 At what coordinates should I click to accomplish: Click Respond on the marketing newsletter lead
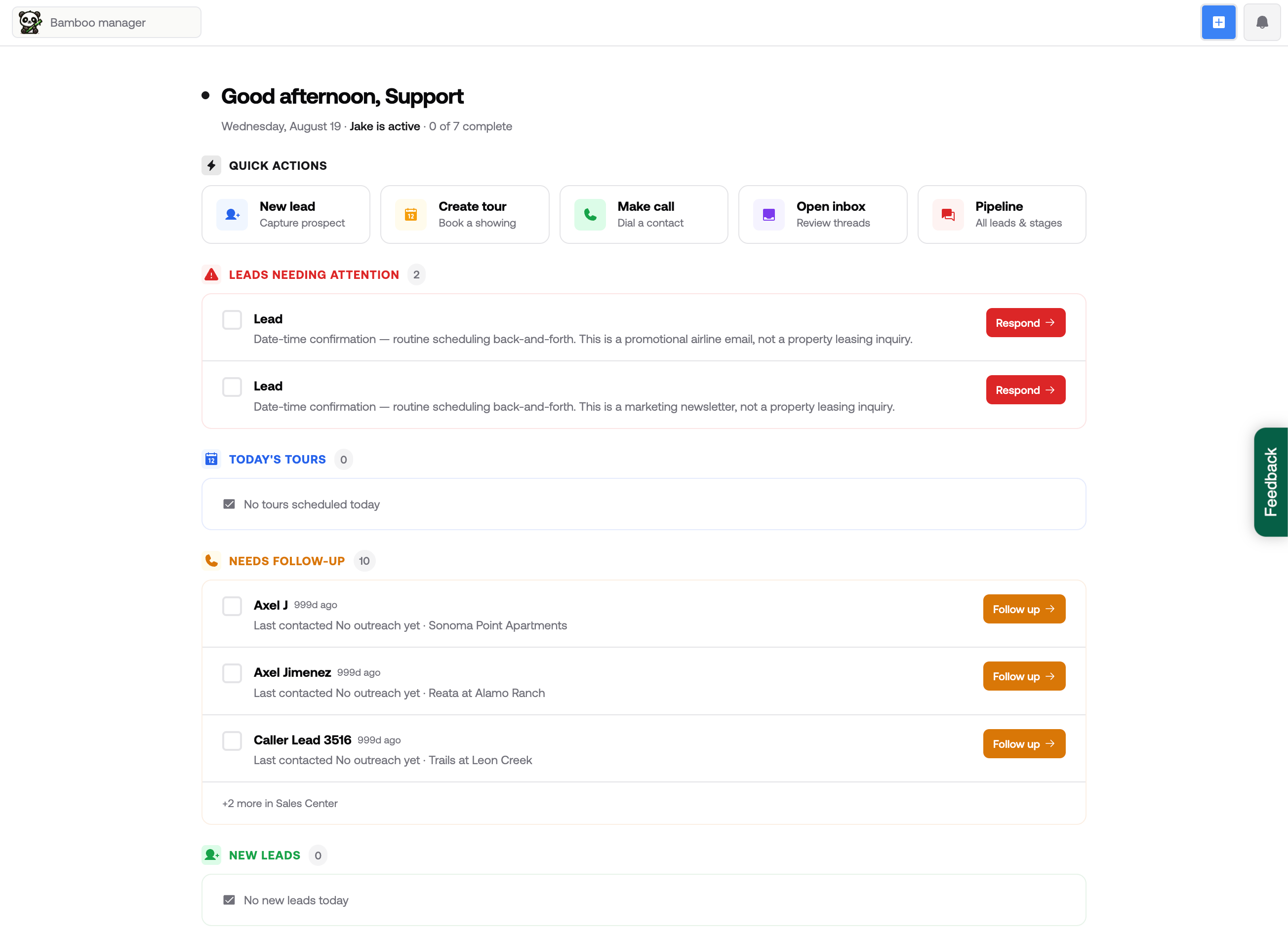(x=1025, y=390)
